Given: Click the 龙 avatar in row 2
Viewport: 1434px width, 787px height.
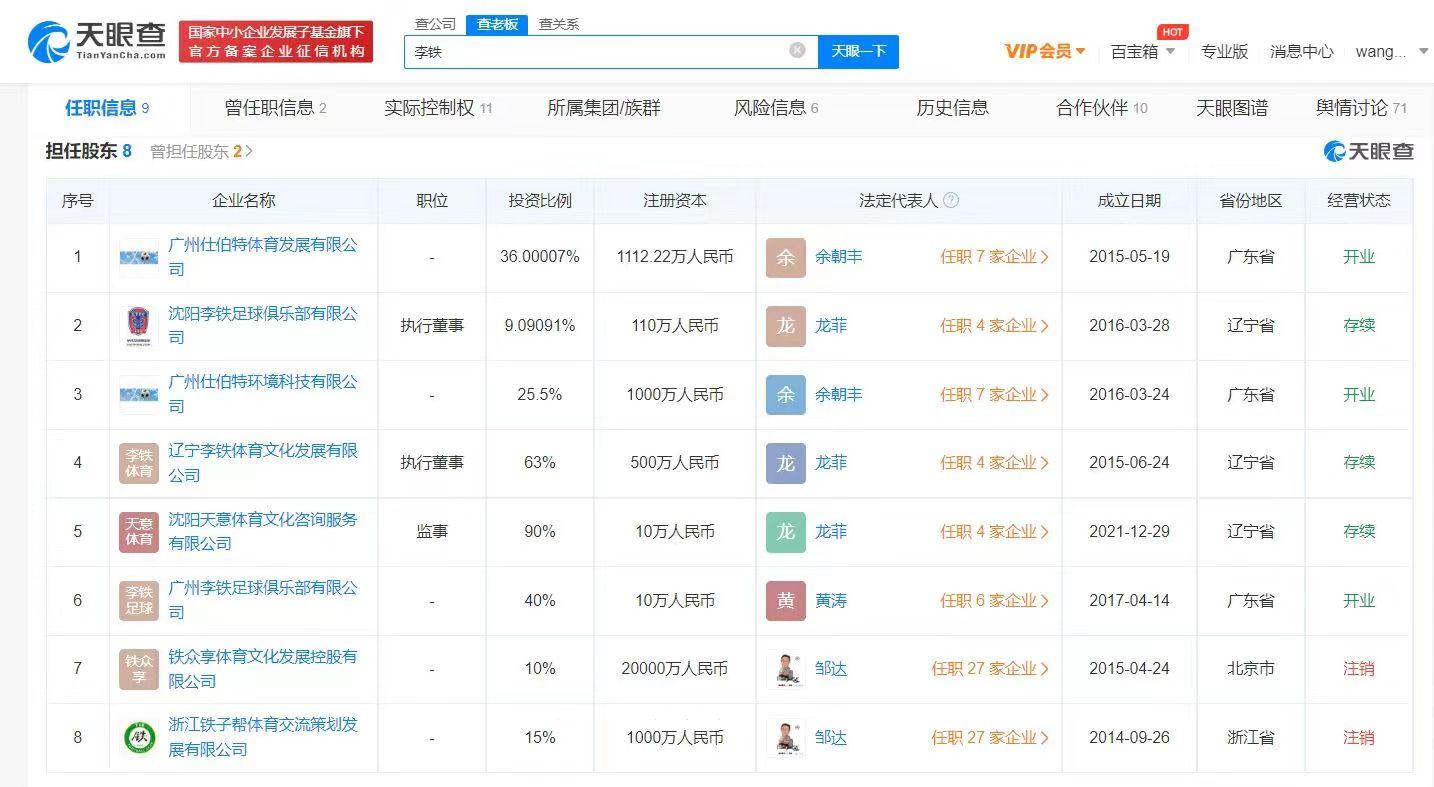Looking at the screenshot, I should coord(786,326).
